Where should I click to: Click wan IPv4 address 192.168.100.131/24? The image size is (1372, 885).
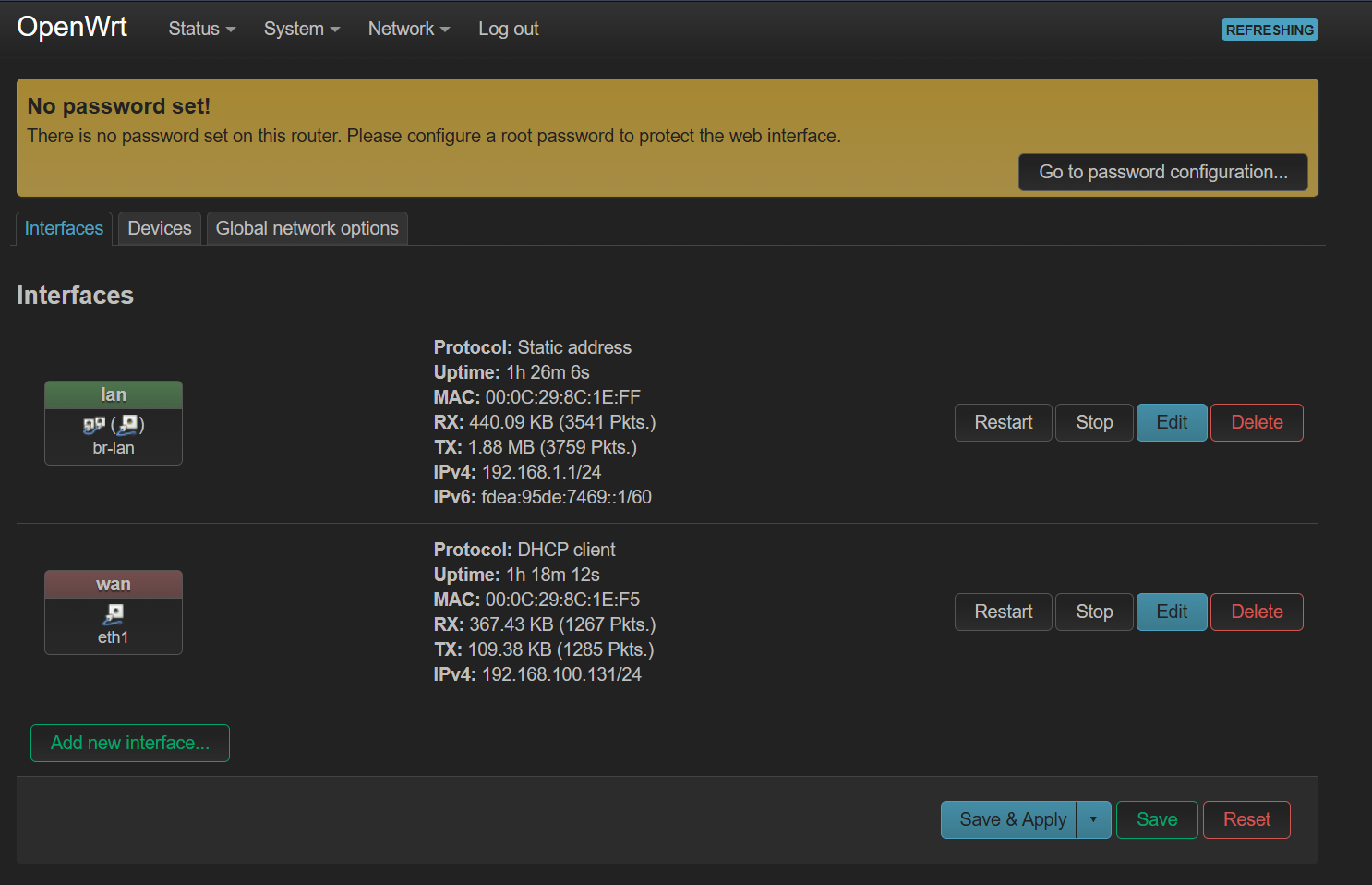(x=561, y=674)
